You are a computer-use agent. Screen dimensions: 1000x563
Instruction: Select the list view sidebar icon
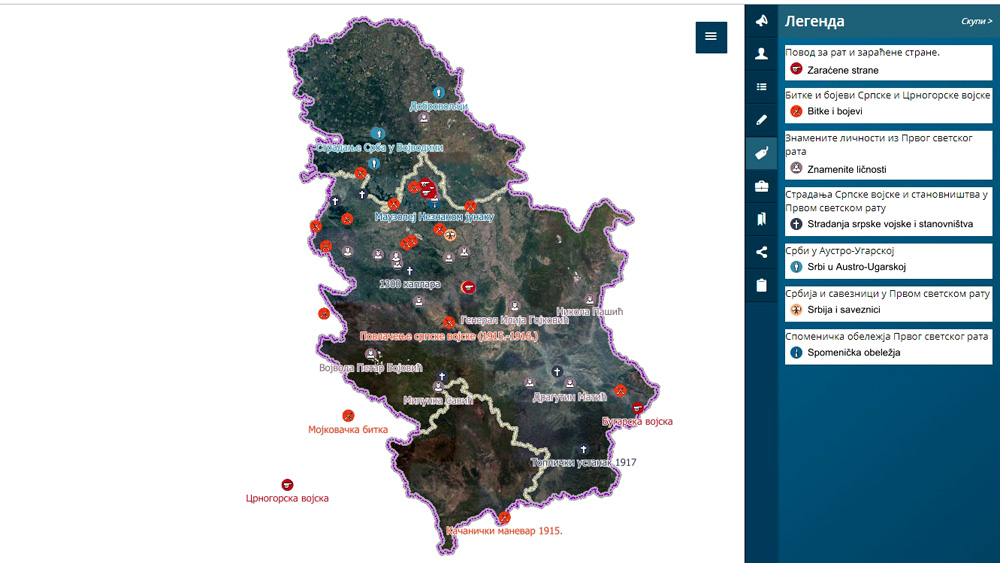point(761,87)
